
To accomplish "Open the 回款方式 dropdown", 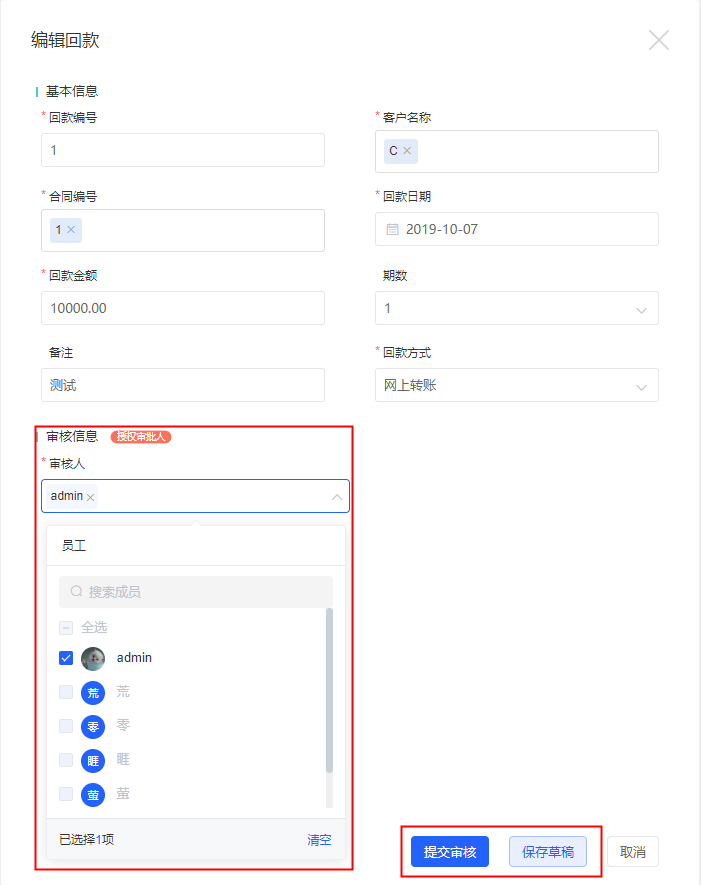I will click(x=641, y=386).
